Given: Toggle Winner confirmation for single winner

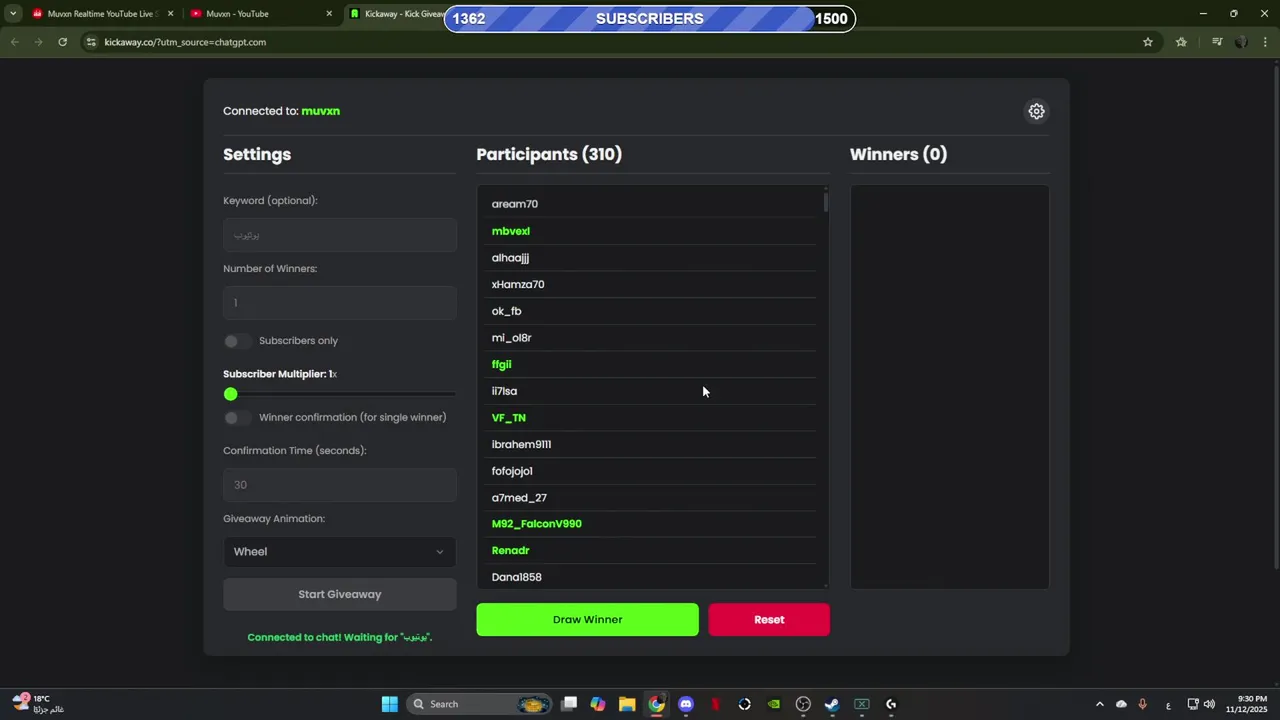Looking at the screenshot, I should (237, 417).
